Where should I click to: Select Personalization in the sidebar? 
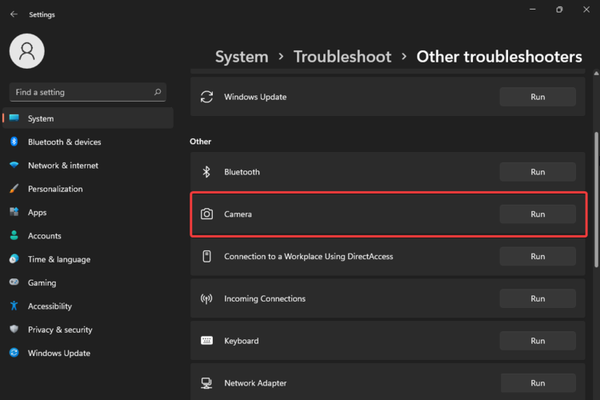click(55, 189)
